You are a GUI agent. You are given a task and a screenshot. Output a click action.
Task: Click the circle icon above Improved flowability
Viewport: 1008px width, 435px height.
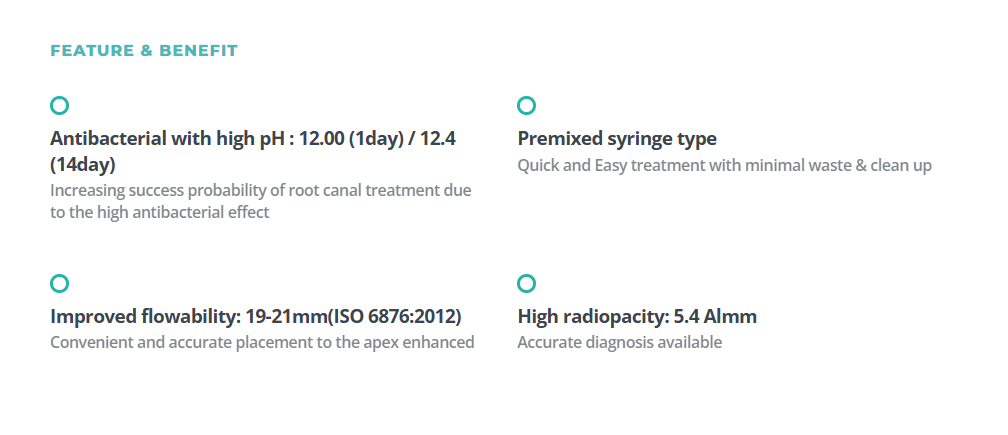pyautogui.click(x=59, y=283)
